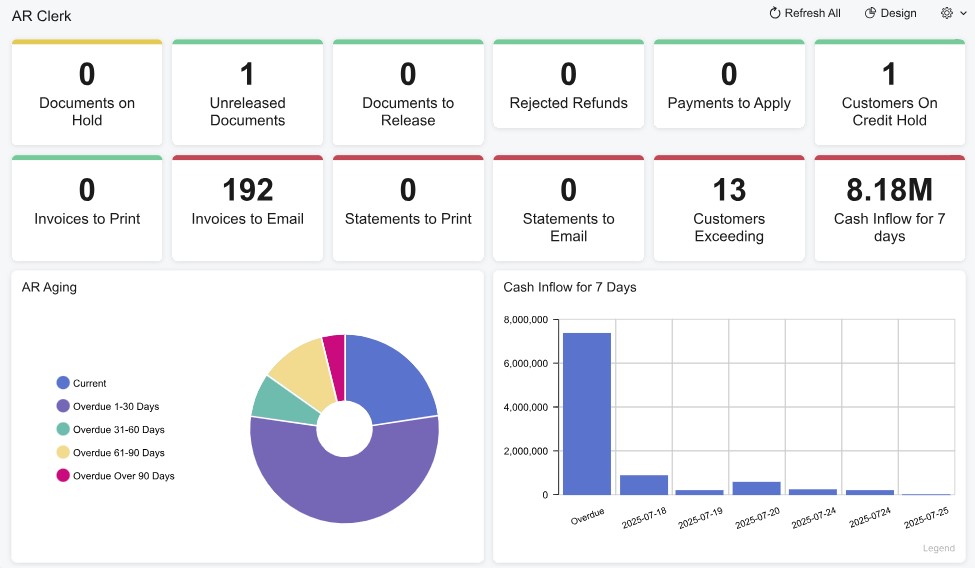
Task: Open the settings gear menu
Action: tap(947, 13)
